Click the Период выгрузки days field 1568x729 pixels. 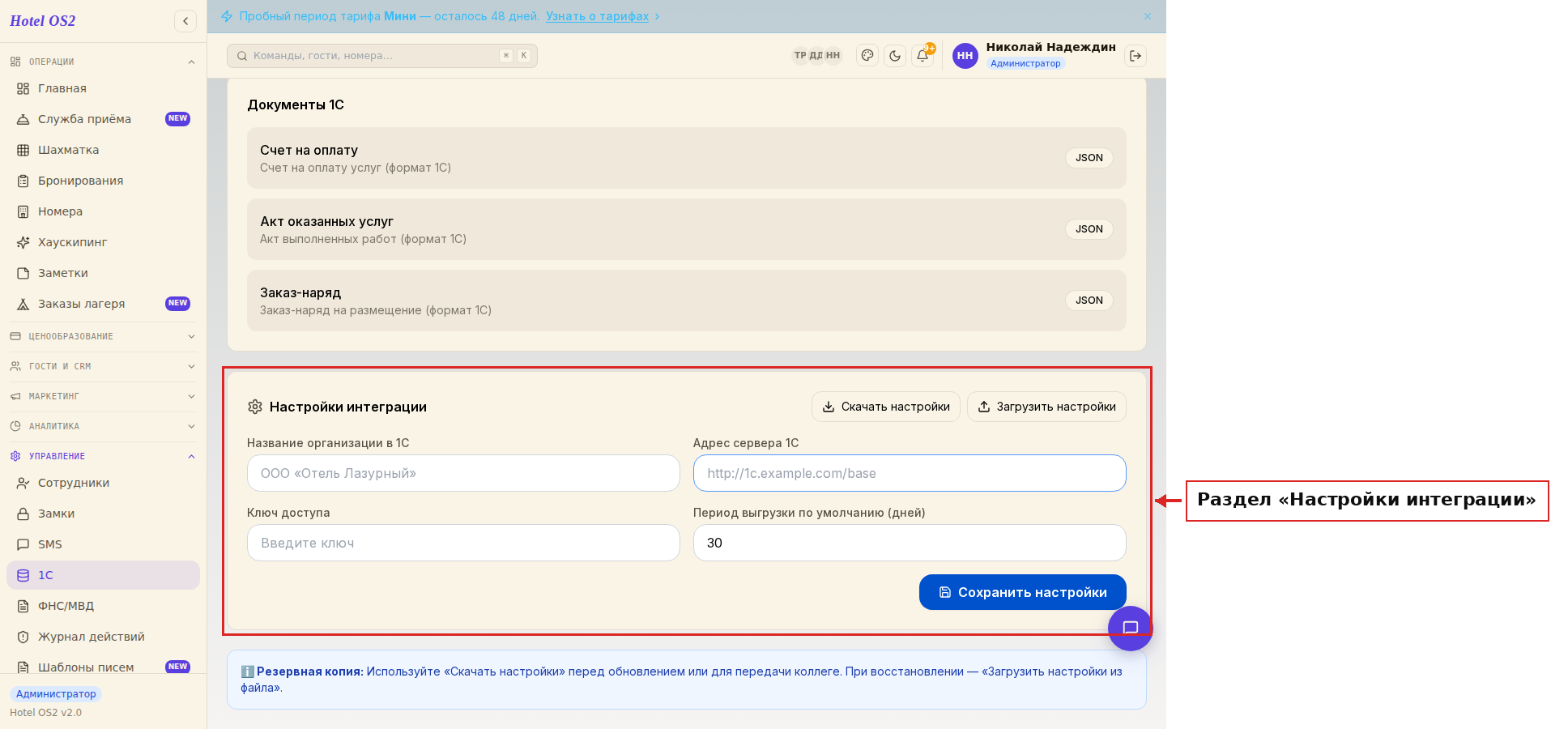tap(910, 543)
